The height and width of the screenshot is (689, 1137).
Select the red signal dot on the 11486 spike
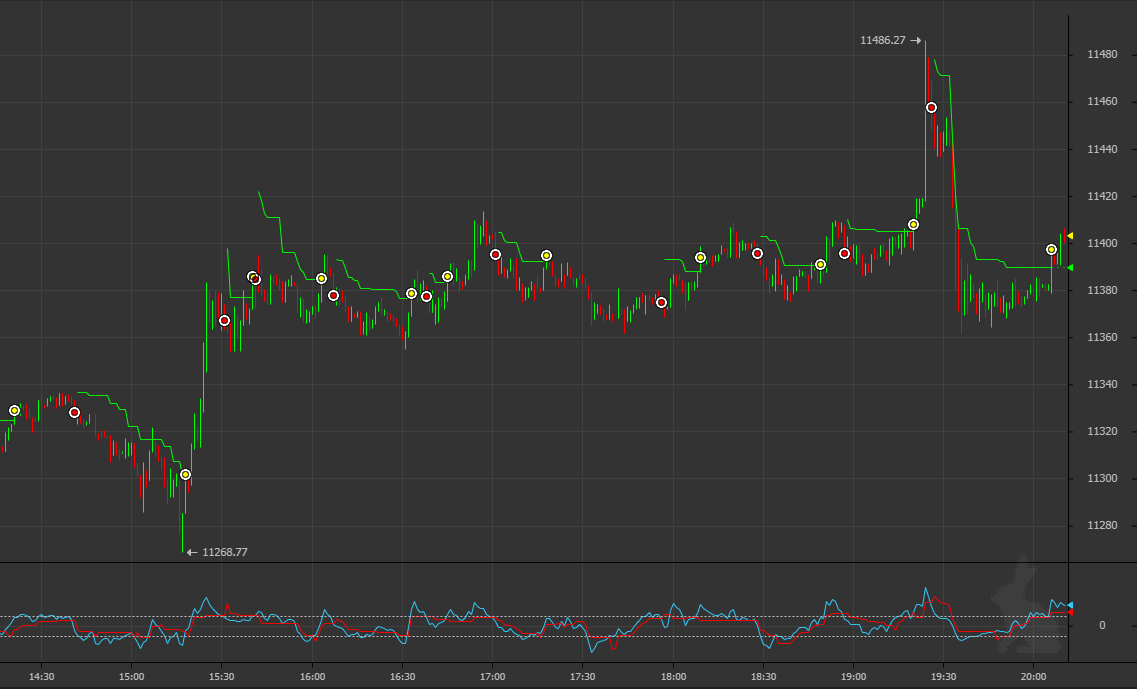[931, 107]
